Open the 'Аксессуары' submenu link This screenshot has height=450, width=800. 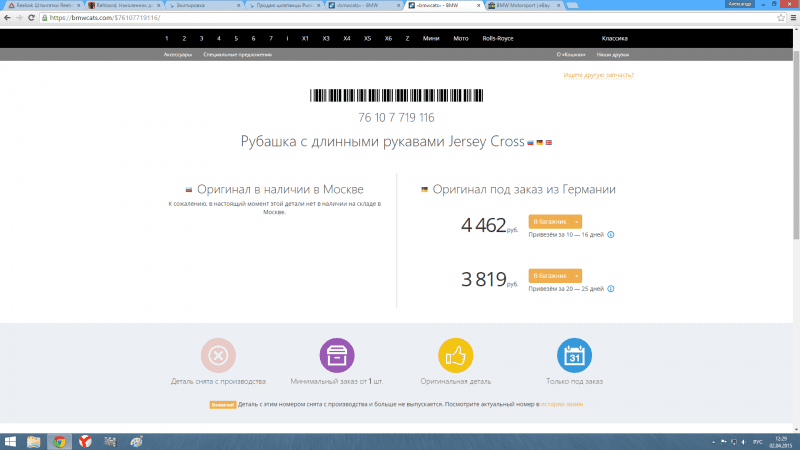(x=178, y=55)
